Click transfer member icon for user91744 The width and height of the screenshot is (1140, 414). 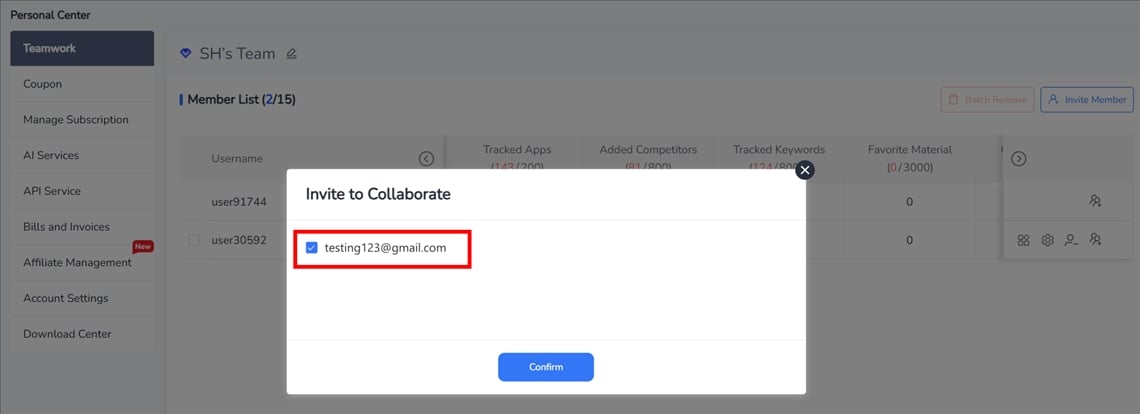(1095, 202)
